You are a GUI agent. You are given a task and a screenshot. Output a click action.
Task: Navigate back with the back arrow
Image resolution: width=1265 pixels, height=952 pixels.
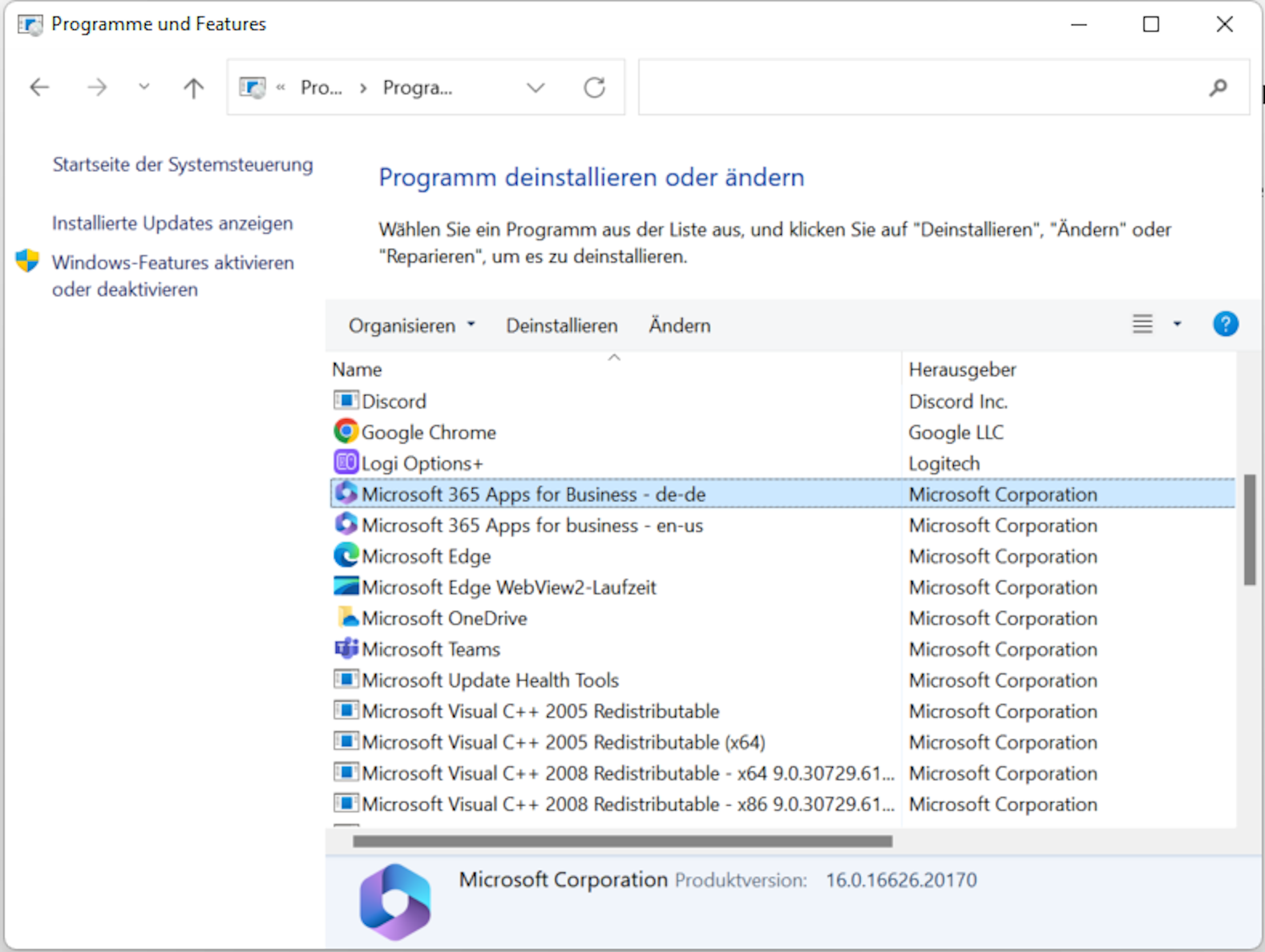39,87
